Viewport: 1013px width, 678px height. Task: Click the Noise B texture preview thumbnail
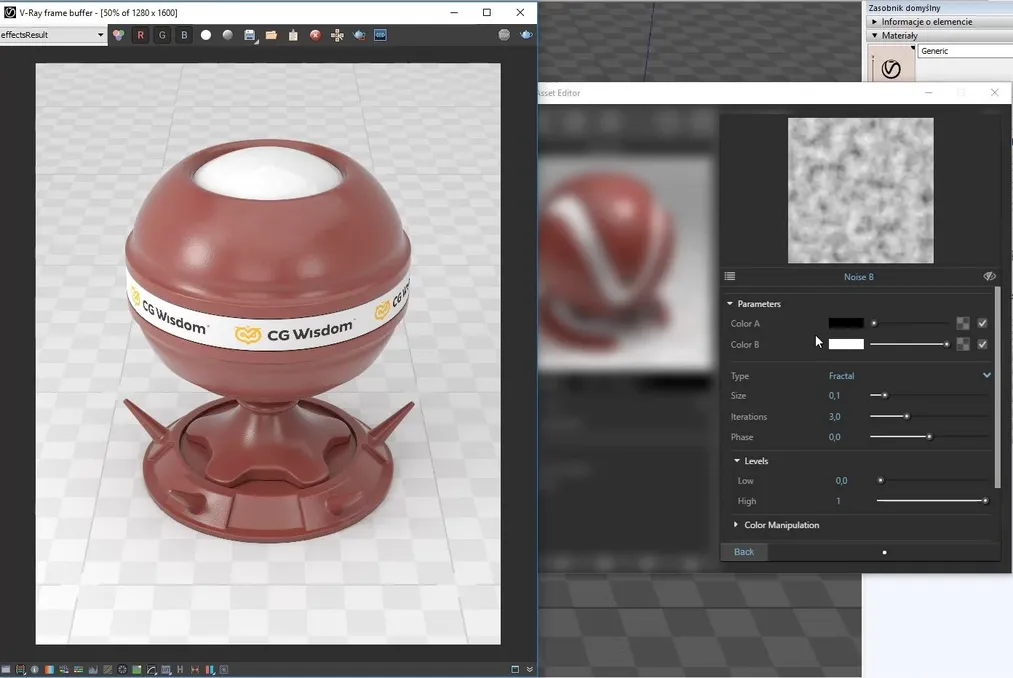coord(859,190)
